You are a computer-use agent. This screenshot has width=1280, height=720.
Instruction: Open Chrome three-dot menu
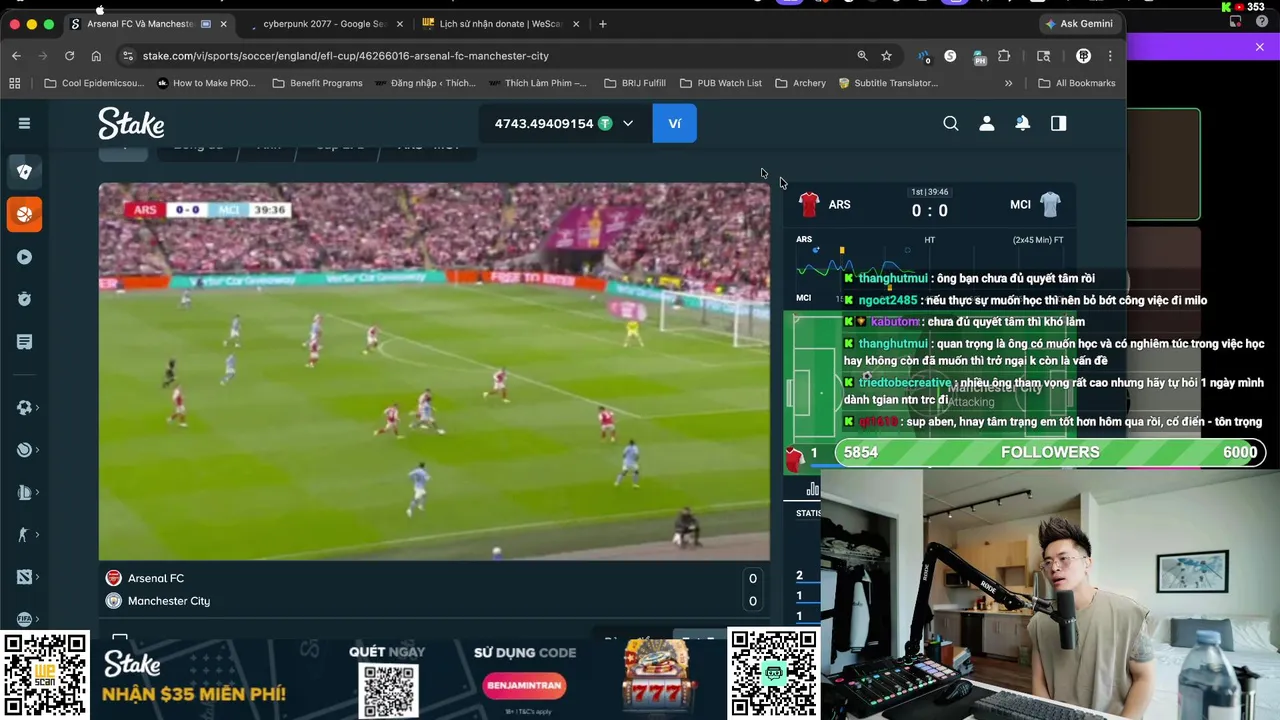click(1109, 56)
